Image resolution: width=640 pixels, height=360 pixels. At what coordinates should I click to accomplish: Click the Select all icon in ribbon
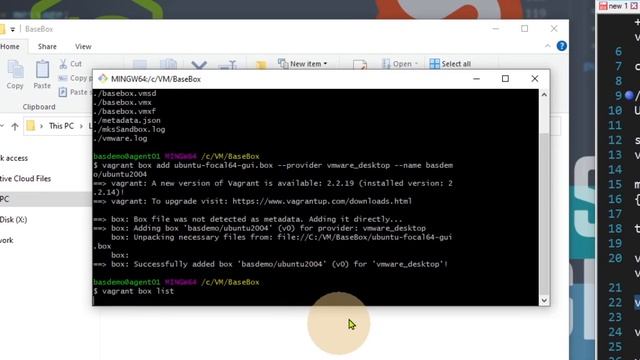(435, 64)
